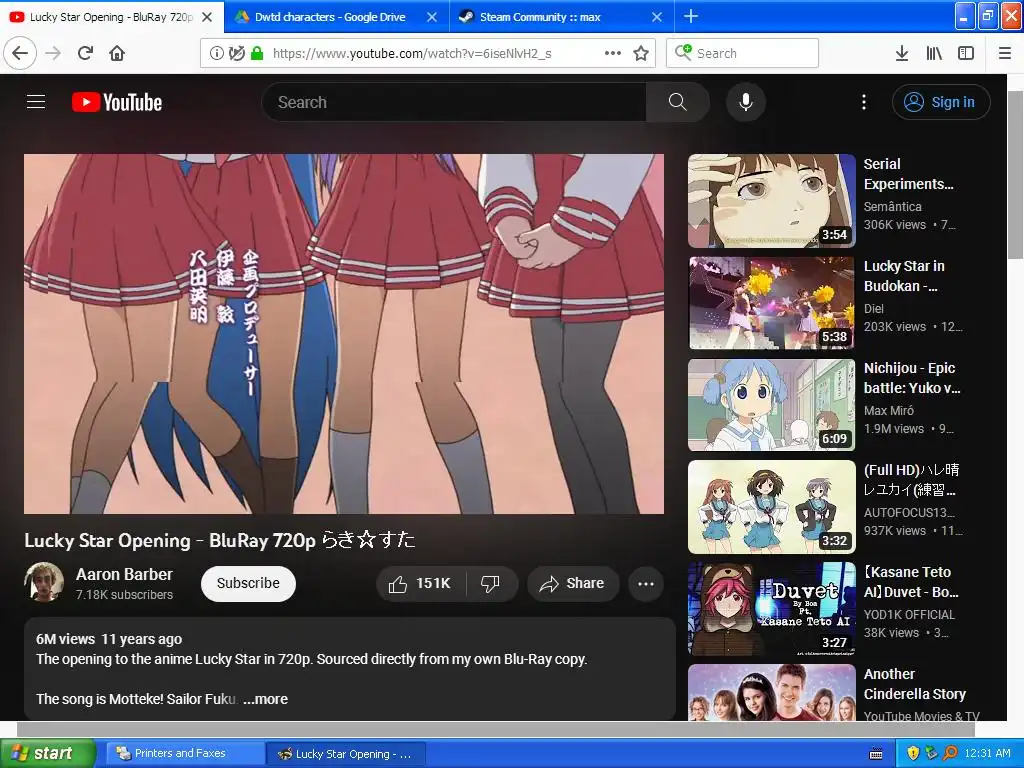Open more actions ellipsis under video
The height and width of the screenshot is (768, 1024).
646,584
